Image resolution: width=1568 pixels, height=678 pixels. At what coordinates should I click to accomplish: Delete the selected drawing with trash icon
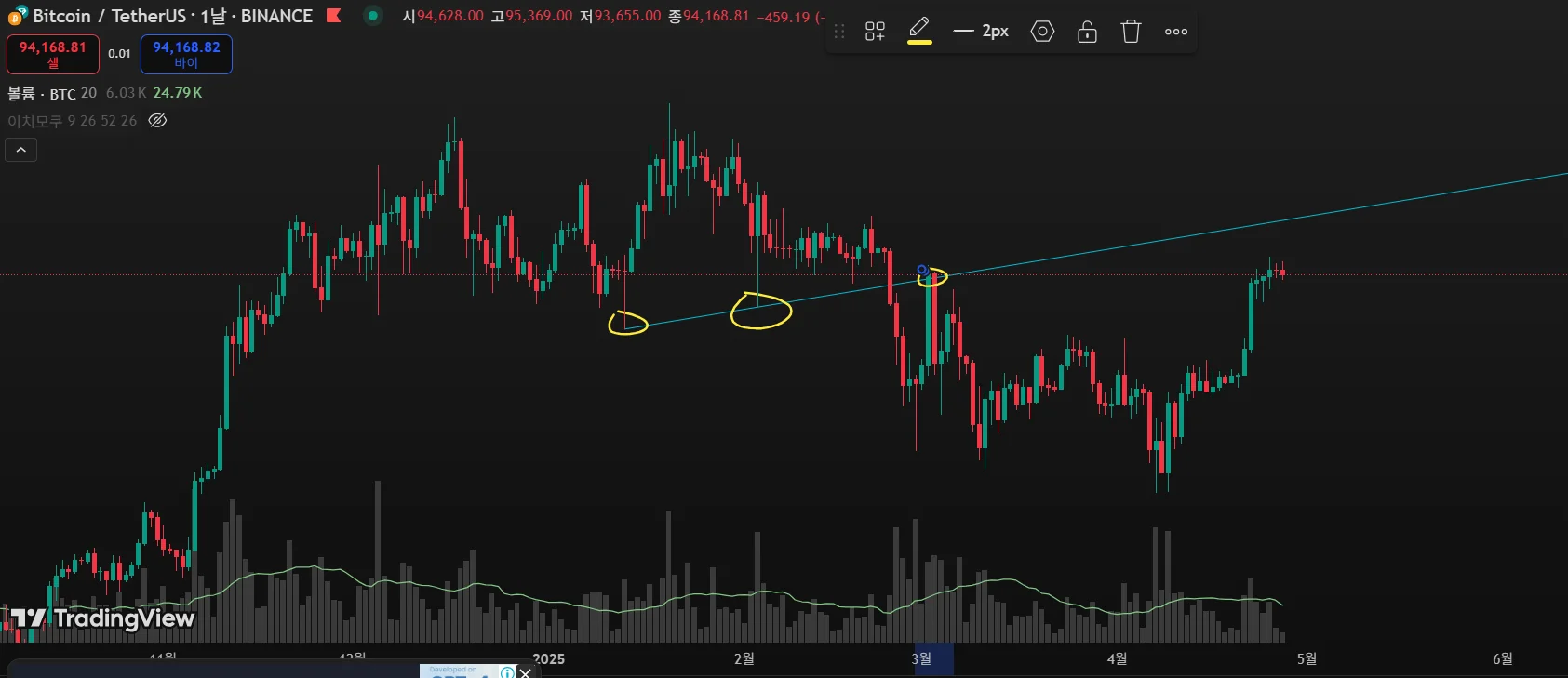point(1131,32)
